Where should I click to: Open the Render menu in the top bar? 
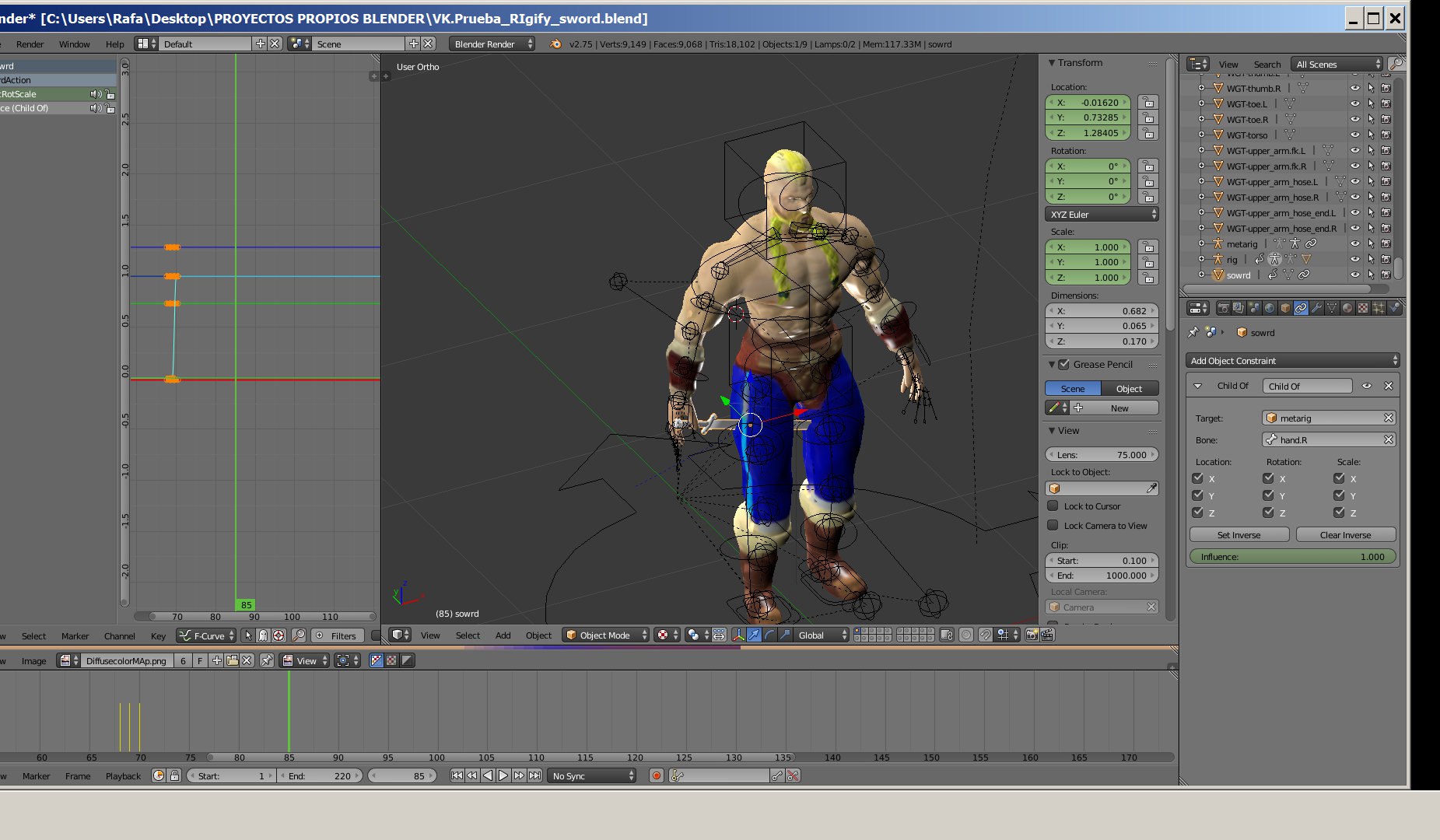[x=30, y=44]
